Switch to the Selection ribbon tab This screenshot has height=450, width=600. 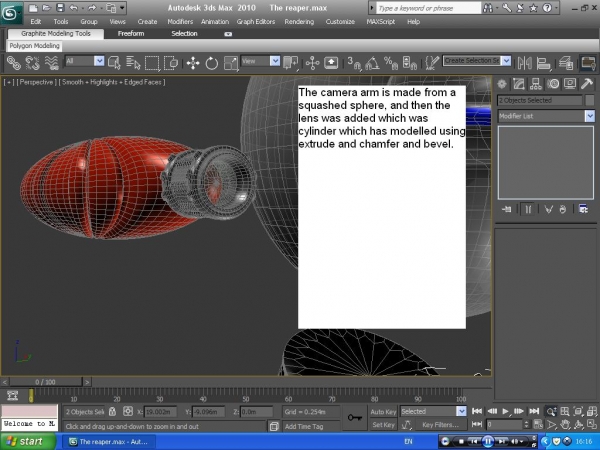184,34
